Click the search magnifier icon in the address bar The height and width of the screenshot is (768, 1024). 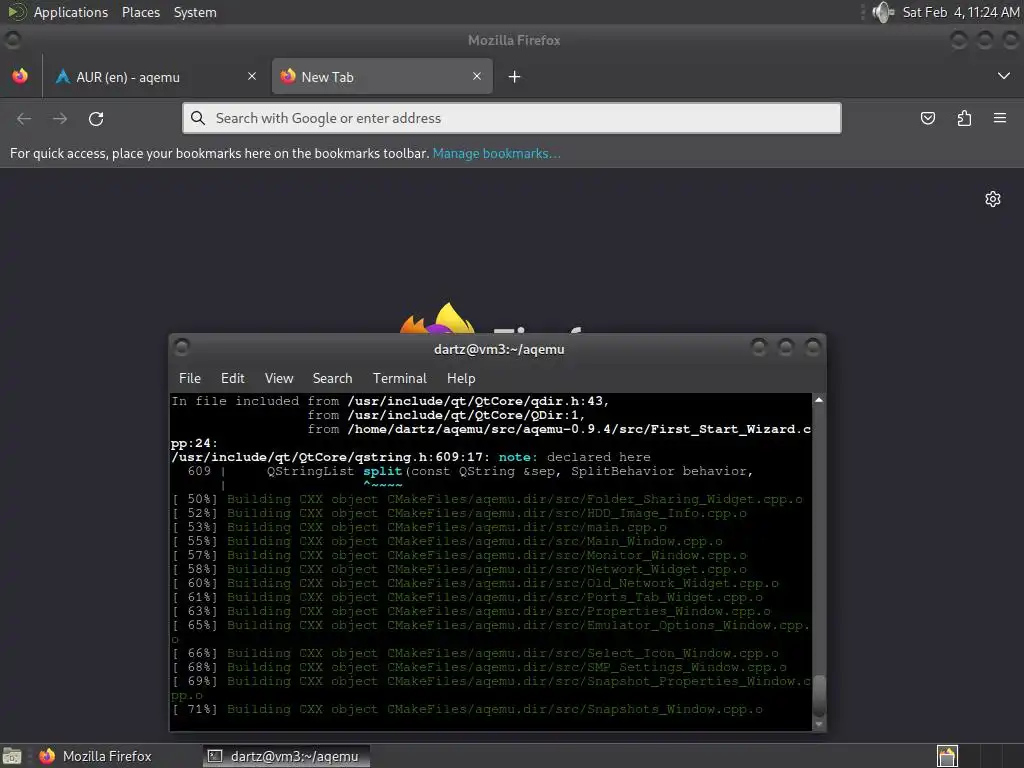point(198,118)
